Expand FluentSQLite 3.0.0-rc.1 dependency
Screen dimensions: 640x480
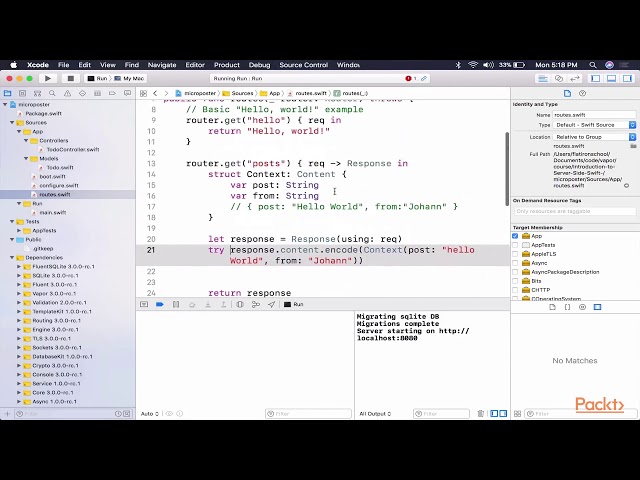[x=19, y=267]
